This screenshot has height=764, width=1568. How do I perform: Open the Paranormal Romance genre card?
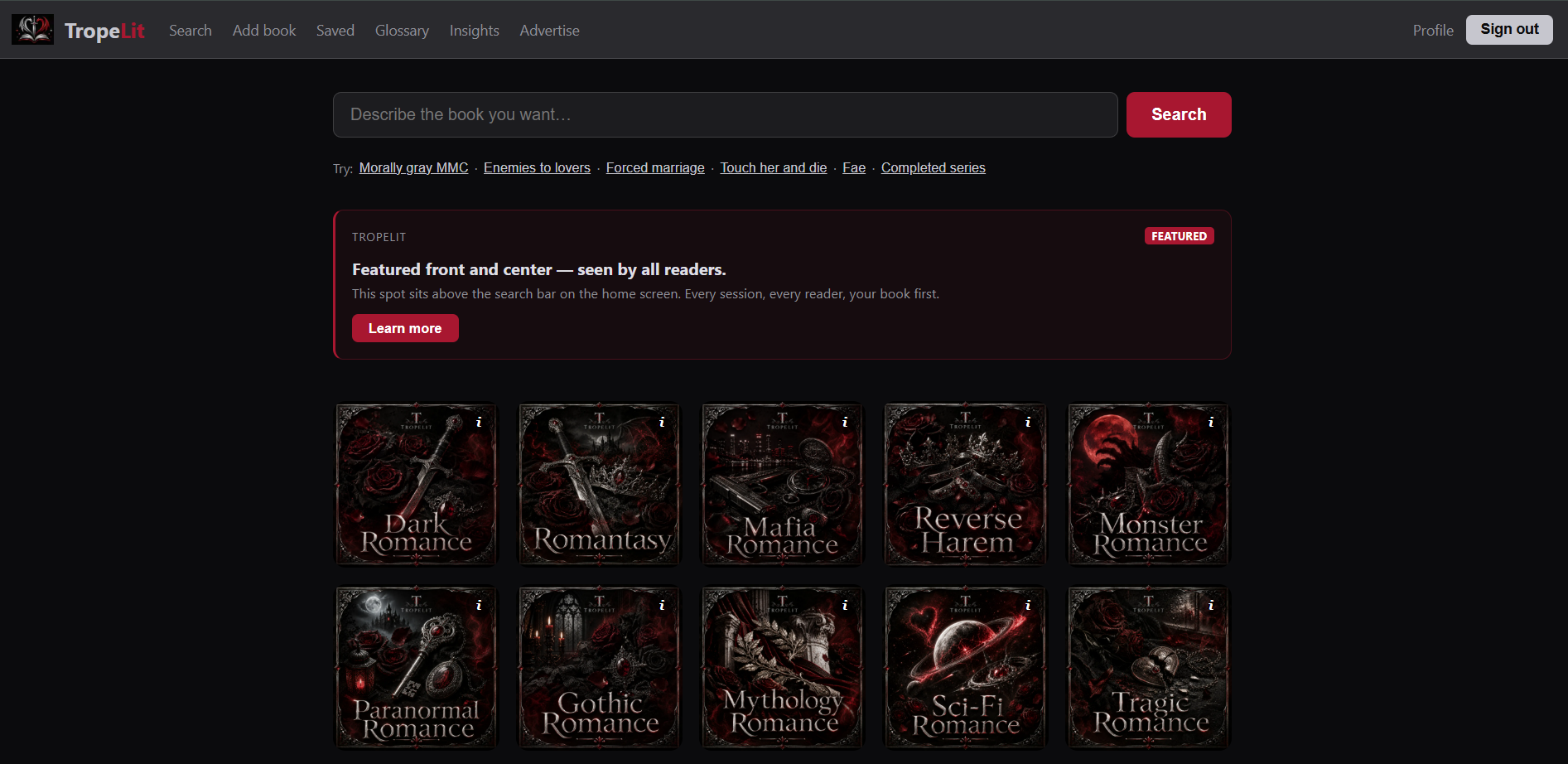pos(416,667)
